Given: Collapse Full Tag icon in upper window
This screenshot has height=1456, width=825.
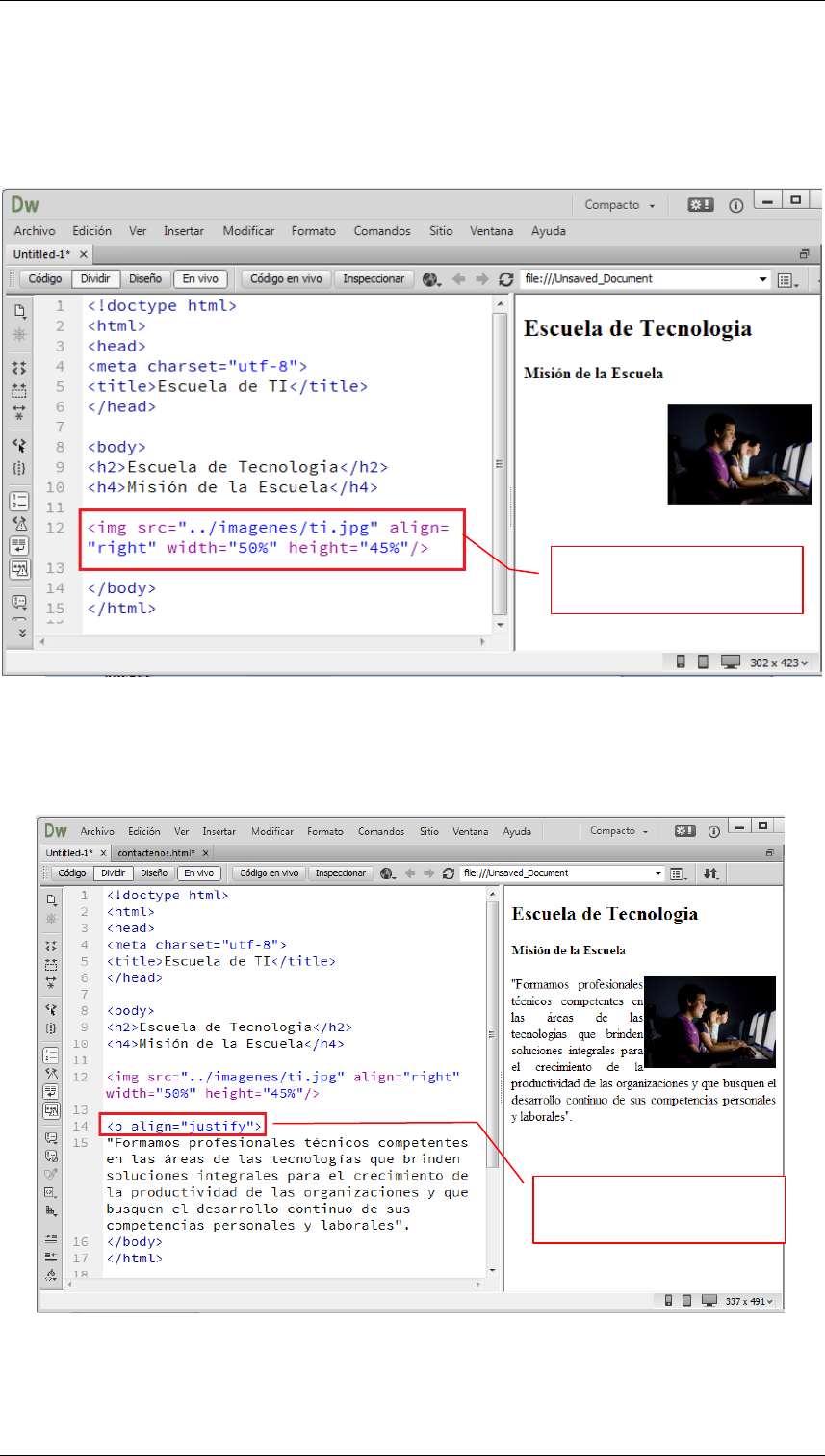Looking at the screenshot, I should (x=18, y=368).
